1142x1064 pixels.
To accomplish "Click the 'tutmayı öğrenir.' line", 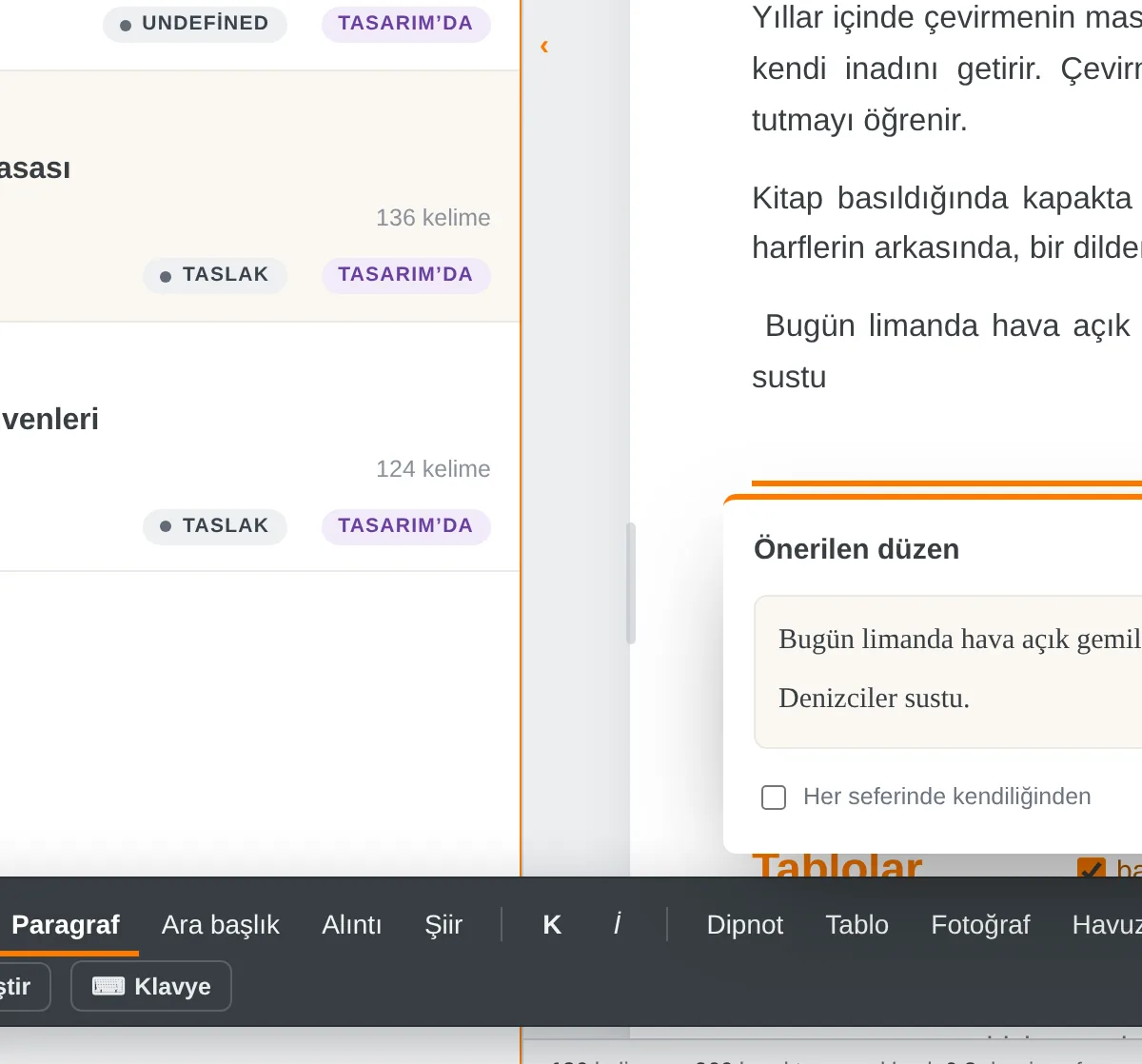I will coord(859,120).
